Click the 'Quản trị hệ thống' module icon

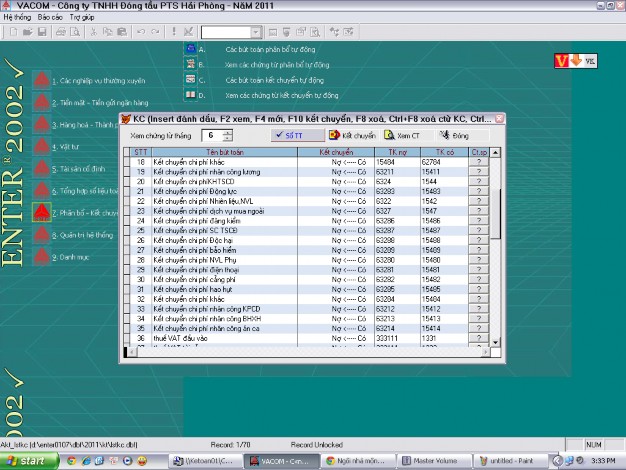pos(41,235)
